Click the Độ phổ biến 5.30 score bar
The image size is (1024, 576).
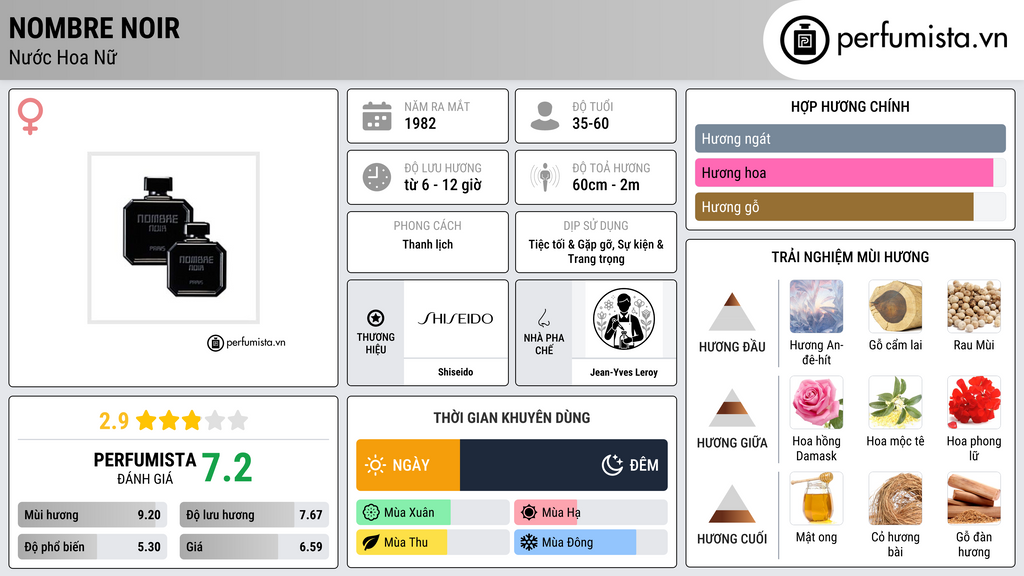(92, 547)
